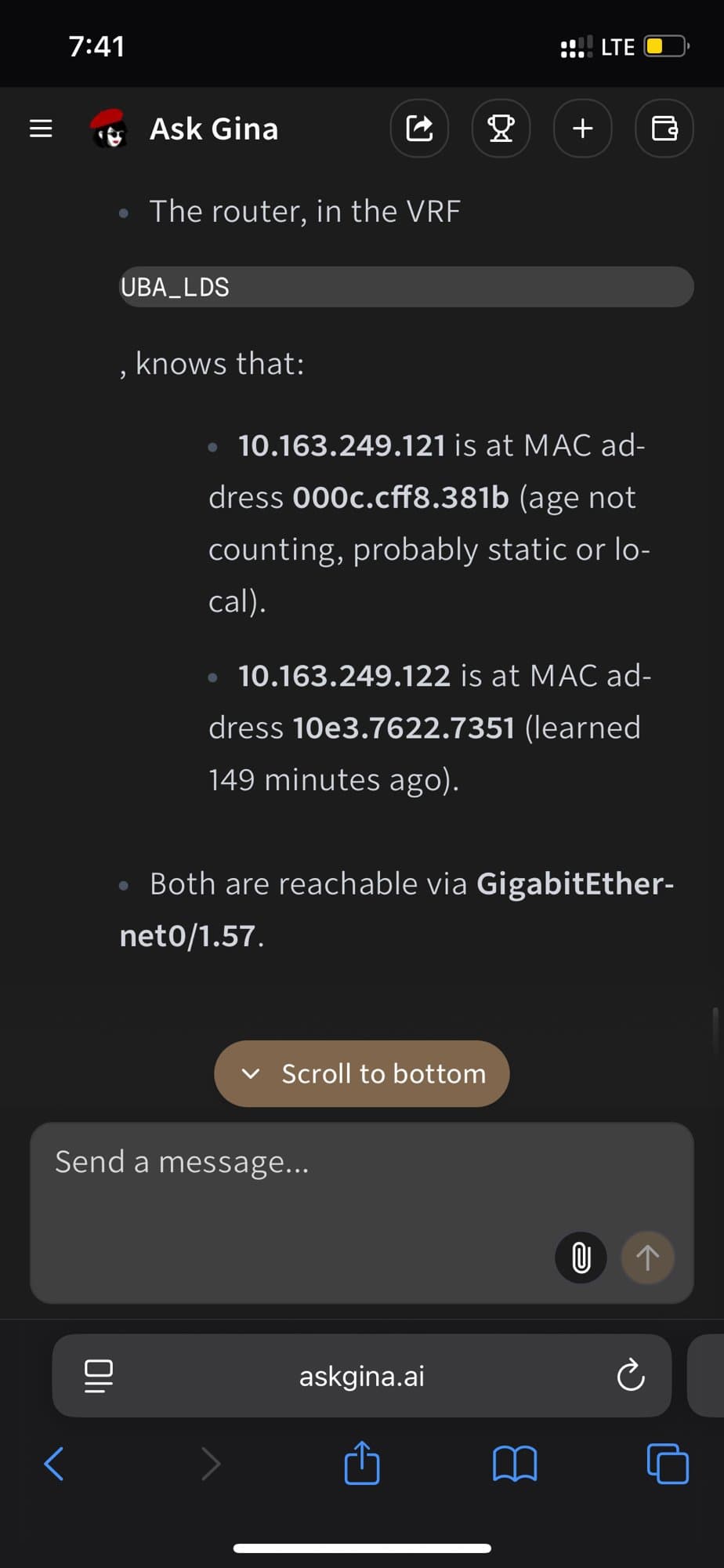Click the chat scrollbar indicator

[715, 1030]
